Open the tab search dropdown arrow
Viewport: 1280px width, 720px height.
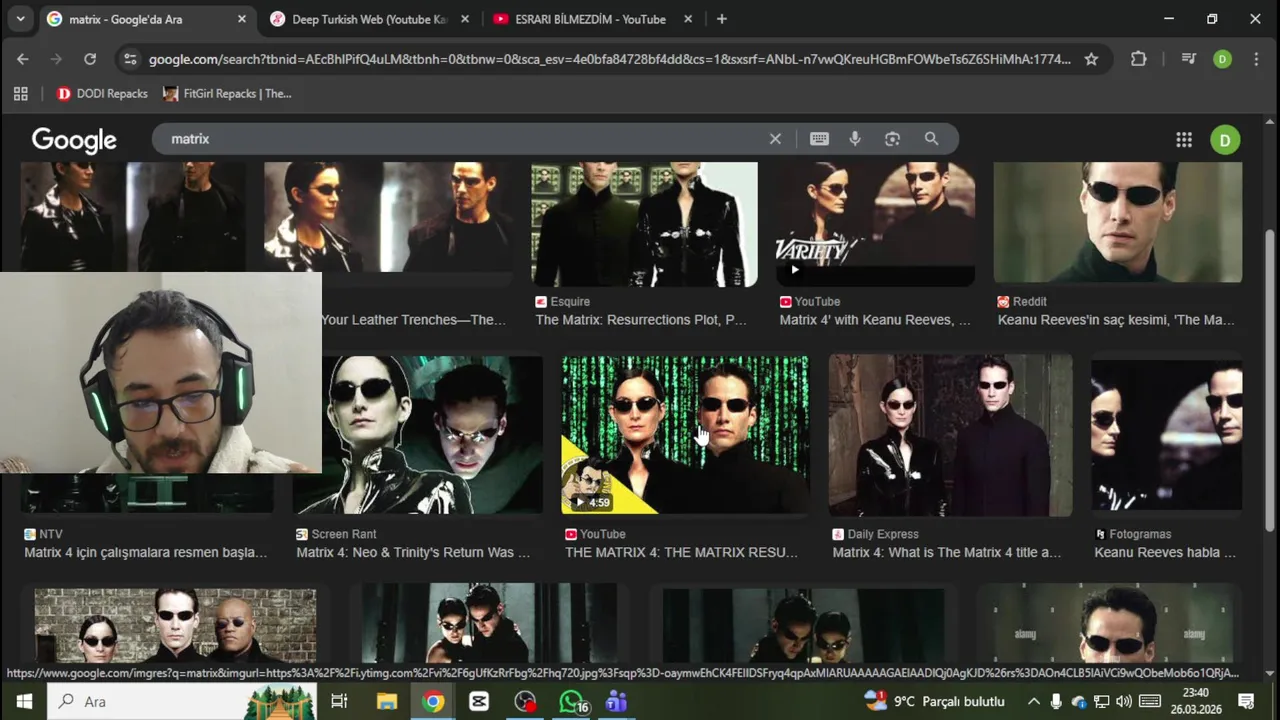20,19
